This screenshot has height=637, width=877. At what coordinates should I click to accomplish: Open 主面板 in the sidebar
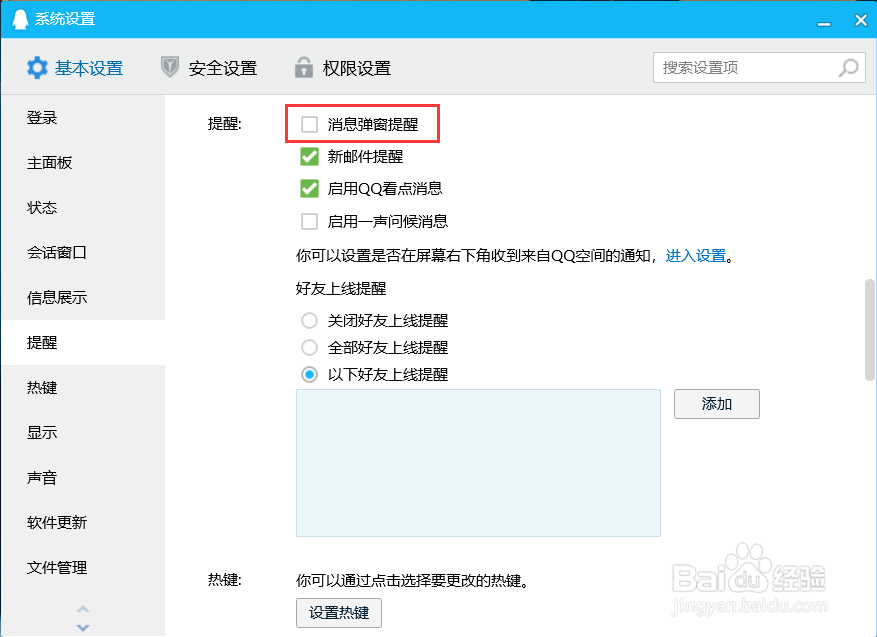point(83,163)
